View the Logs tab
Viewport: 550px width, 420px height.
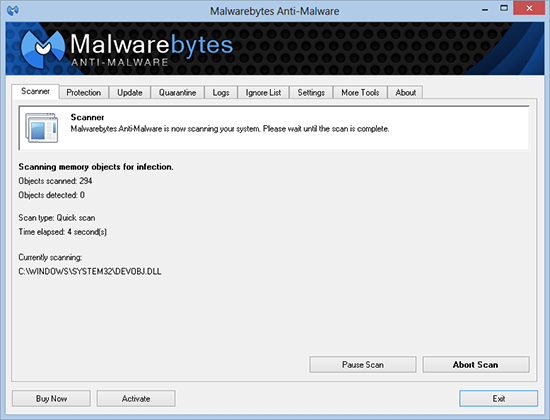[221, 93]
